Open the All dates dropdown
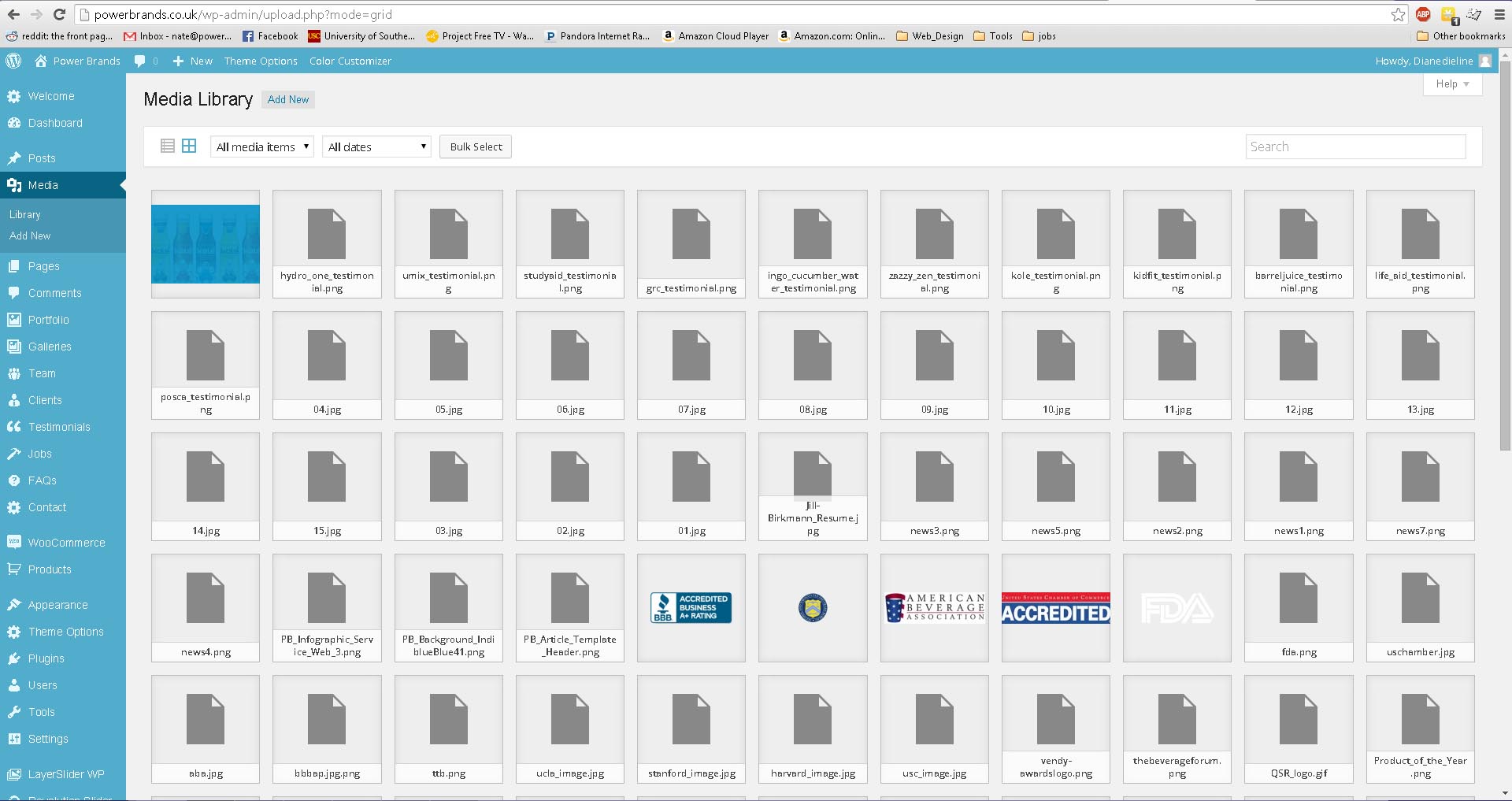 (x=376, y=146)
